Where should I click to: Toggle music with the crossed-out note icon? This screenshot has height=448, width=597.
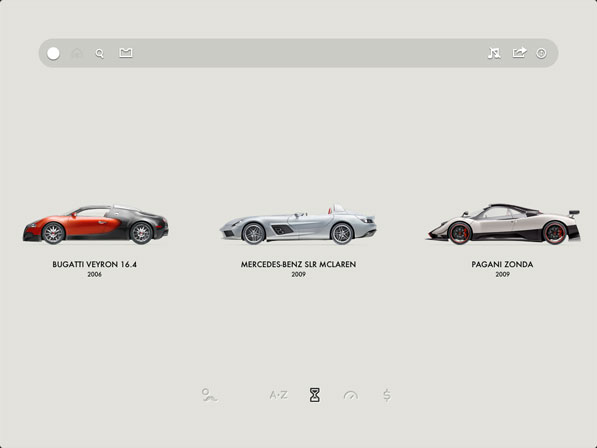[x=494, y=53]
